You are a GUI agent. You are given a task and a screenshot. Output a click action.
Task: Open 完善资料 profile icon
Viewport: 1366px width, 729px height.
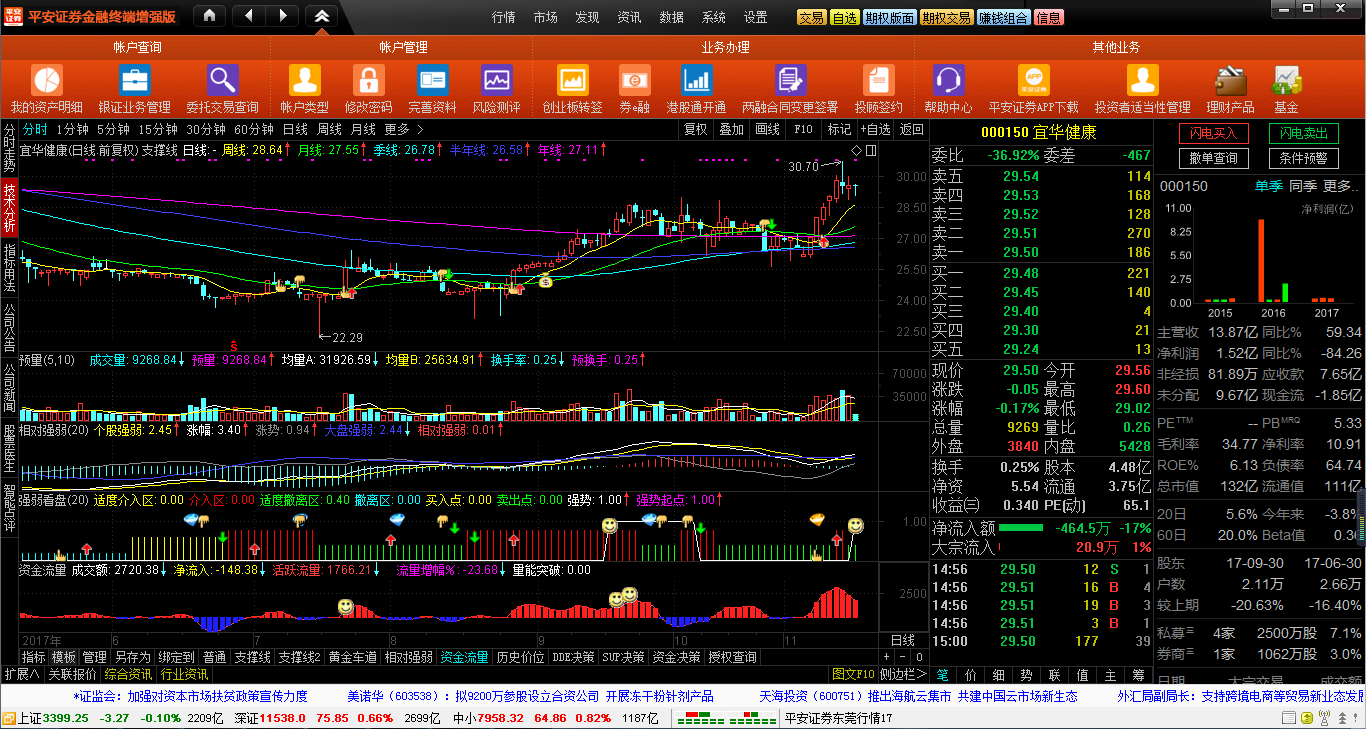tap(432, 80)
